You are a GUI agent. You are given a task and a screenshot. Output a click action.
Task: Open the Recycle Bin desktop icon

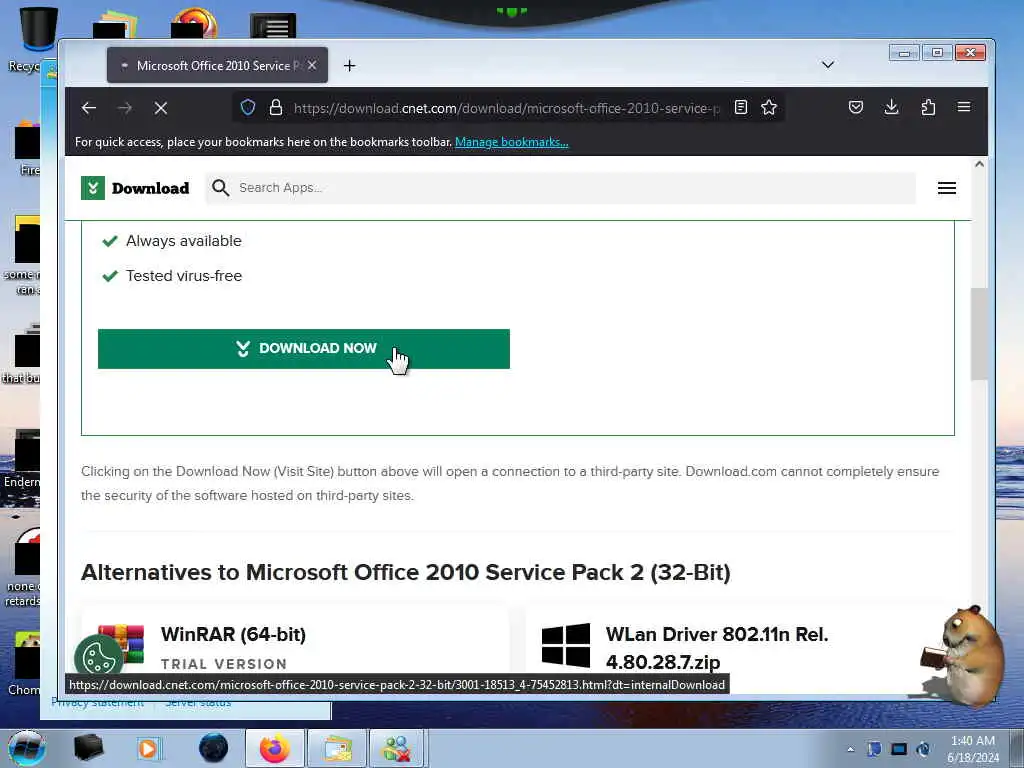36,38
